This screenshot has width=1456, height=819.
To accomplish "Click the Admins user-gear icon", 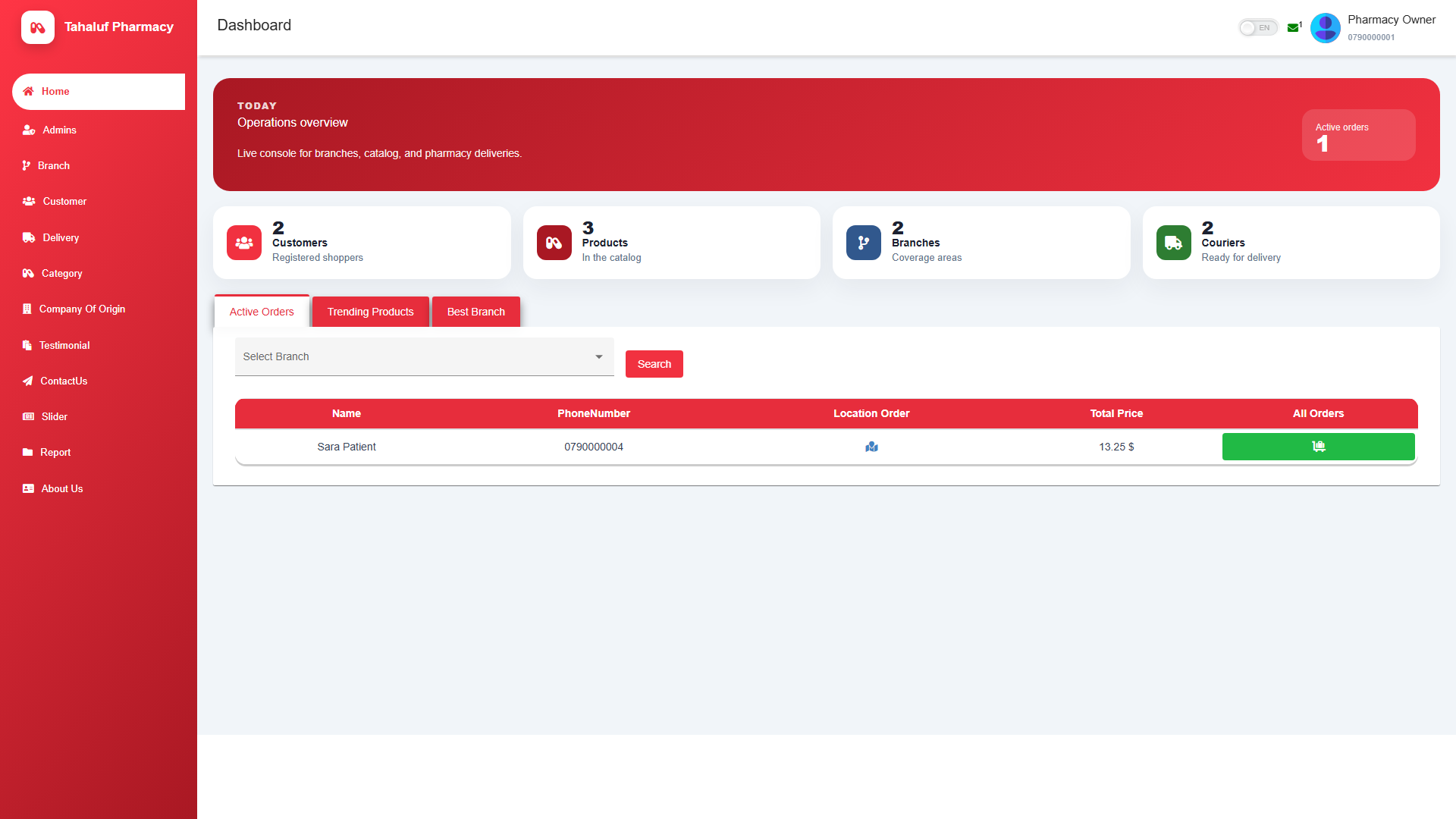I will pyautogui.click(x=29, y=130).
